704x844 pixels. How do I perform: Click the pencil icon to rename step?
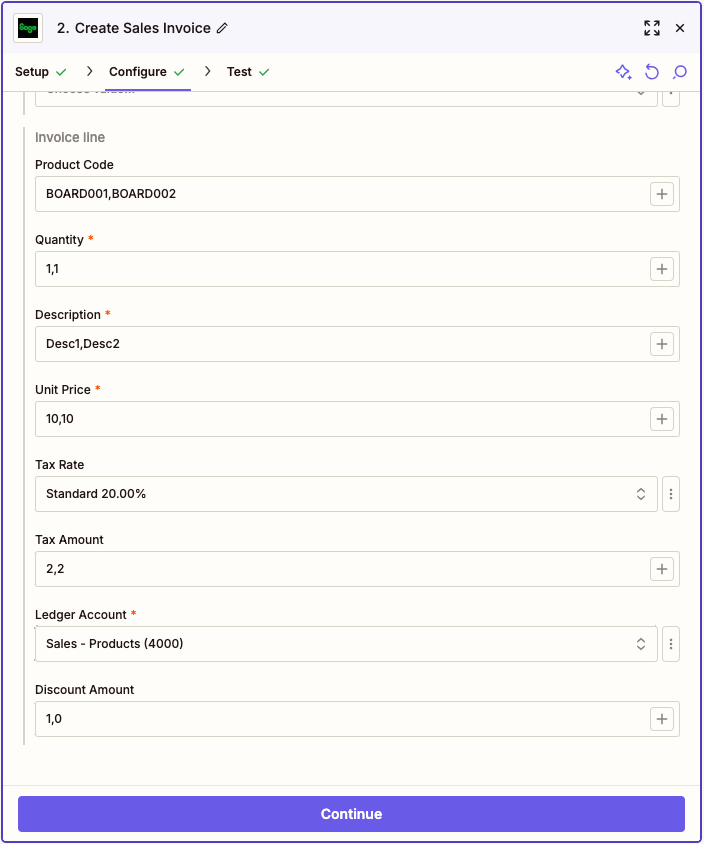pyautogui.click(x=222, y=28)
